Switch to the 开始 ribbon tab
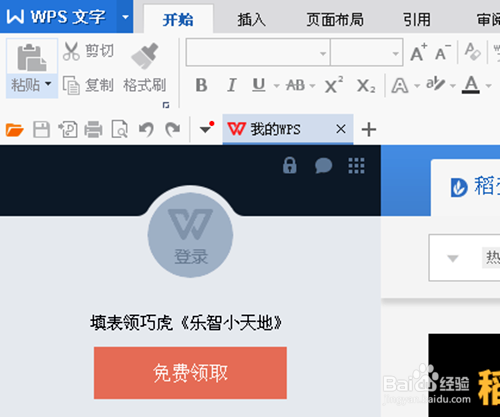Image resolution: width=500 pixels, height=417 pixels. 178,19
